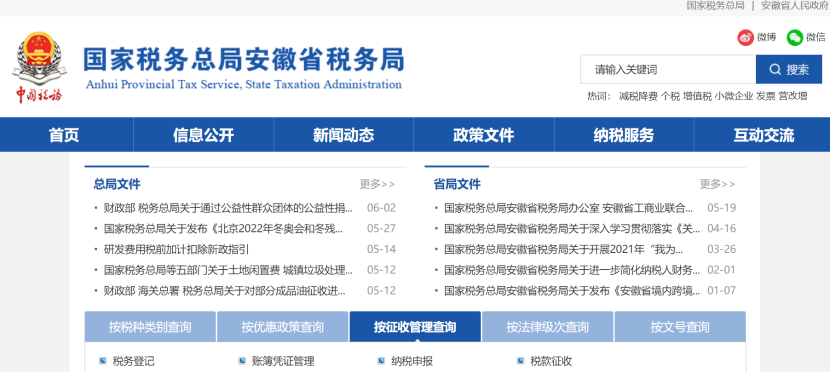Open the 五部门关于土地闲置费 article

click(x=229, y=270)
